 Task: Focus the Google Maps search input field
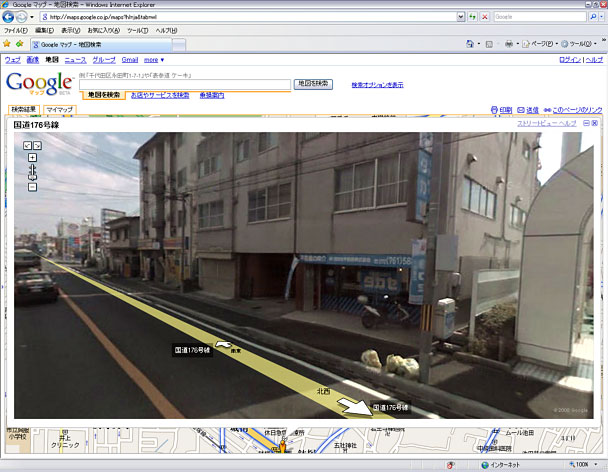(x=185, y=84)
